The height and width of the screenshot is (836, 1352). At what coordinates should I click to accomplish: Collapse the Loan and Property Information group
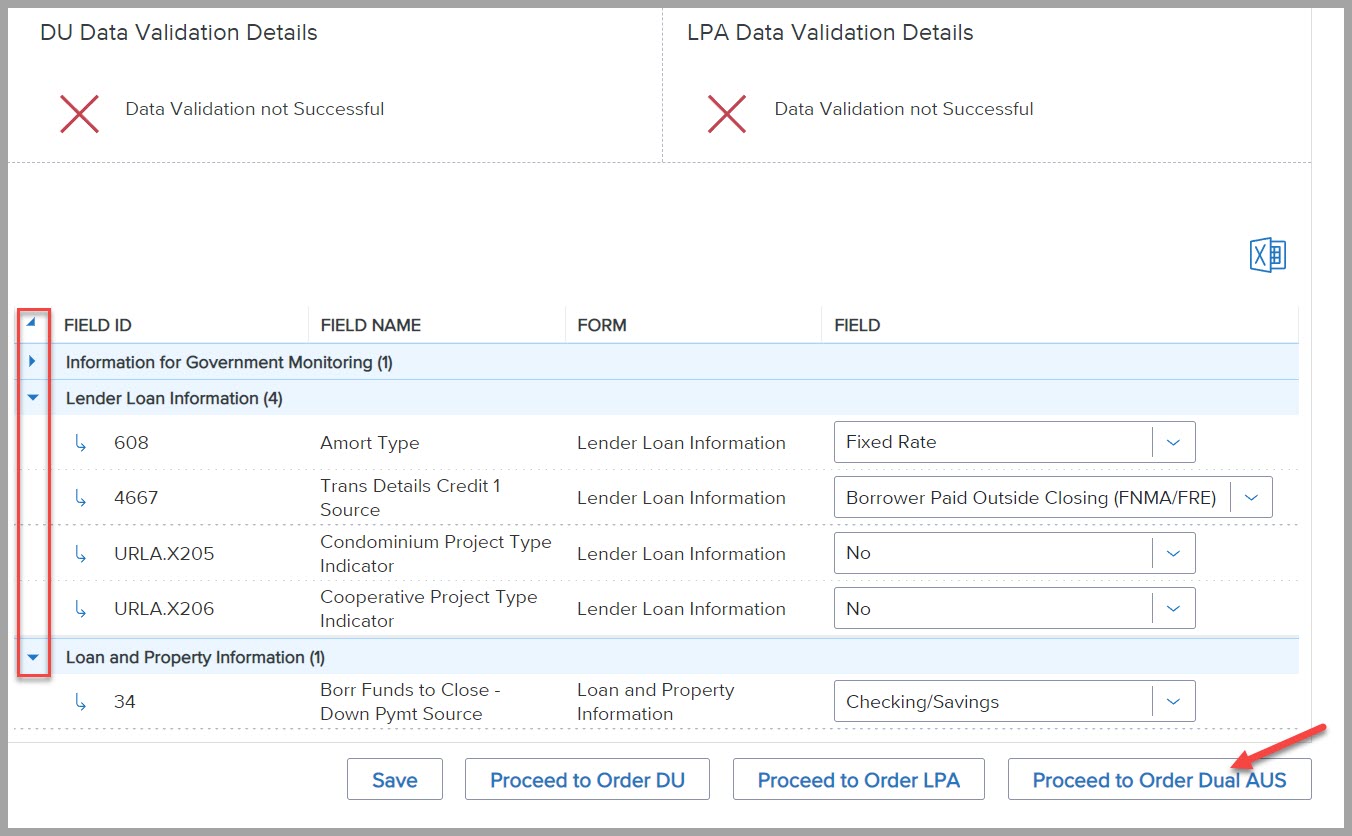[33, 657]
